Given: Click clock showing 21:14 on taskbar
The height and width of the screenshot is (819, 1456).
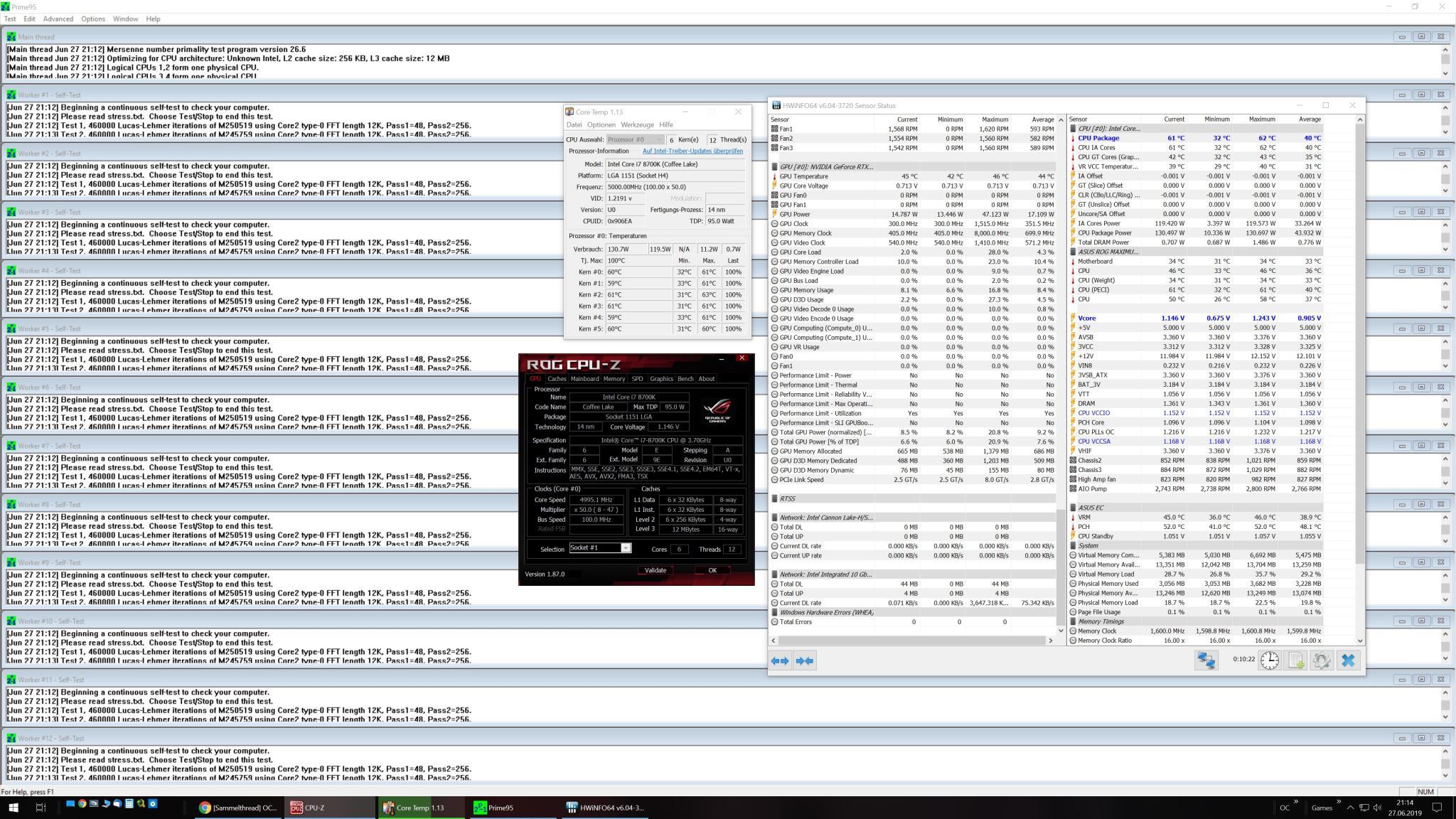Looking at the screenshot, I should tap(1404, 803).
